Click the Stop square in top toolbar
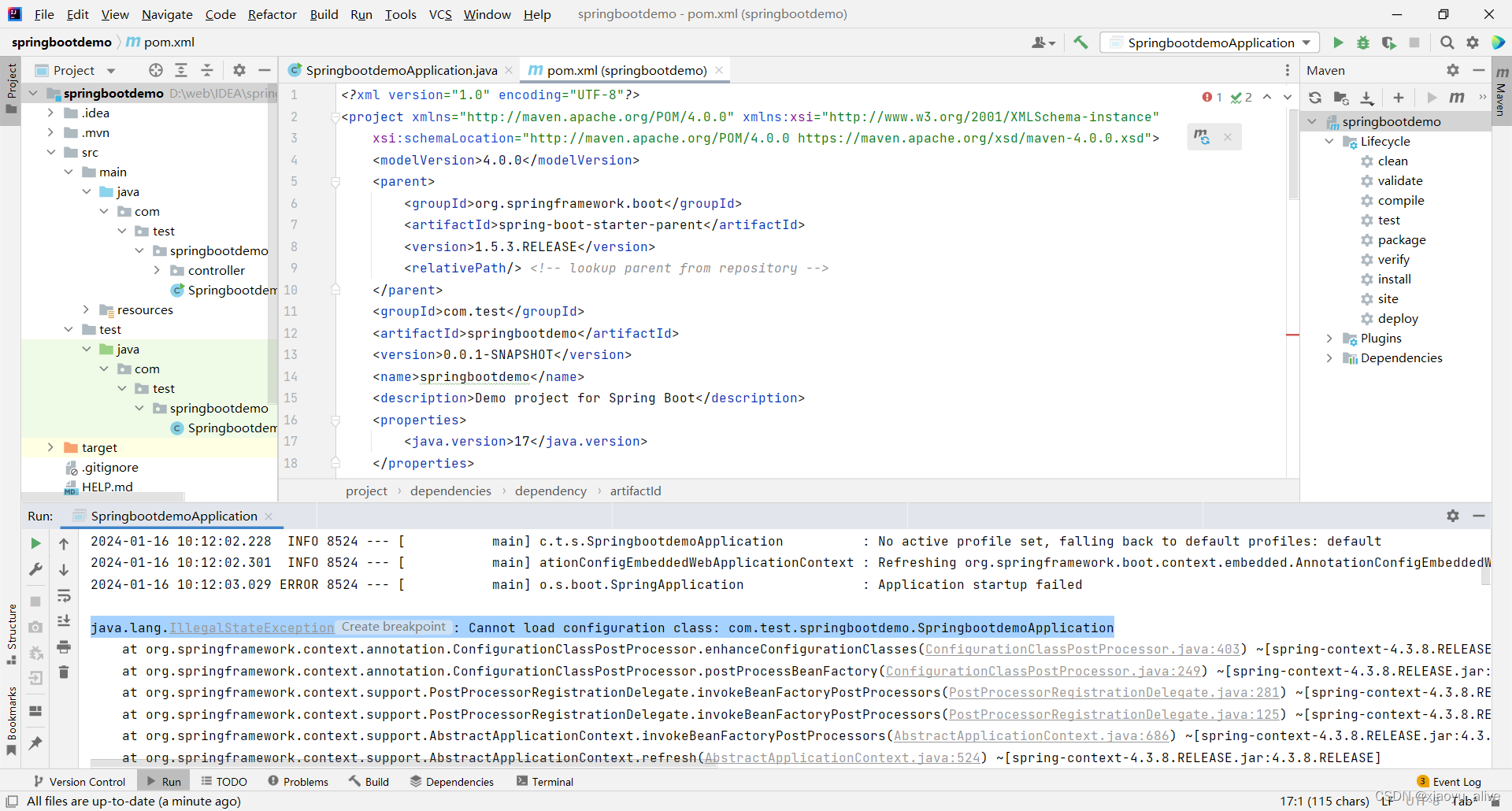This screenshot has width=1512, height=811. pos(1414,43)
